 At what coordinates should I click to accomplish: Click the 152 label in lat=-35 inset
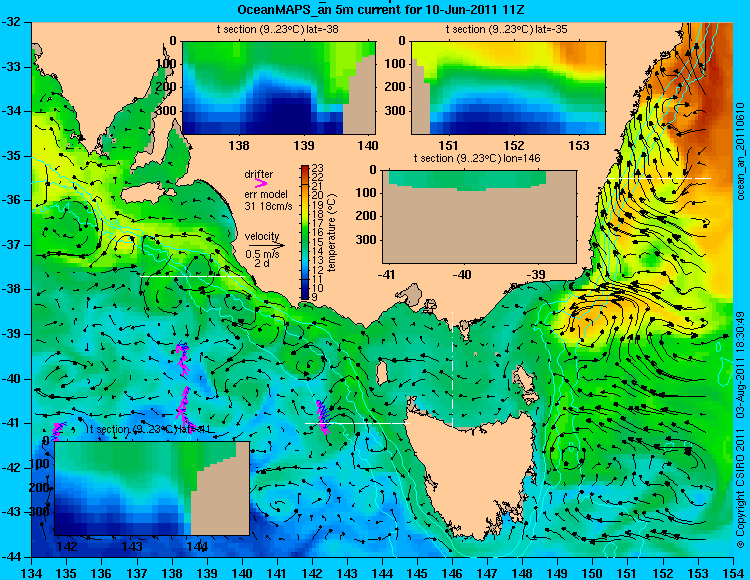tap(514, 145)
